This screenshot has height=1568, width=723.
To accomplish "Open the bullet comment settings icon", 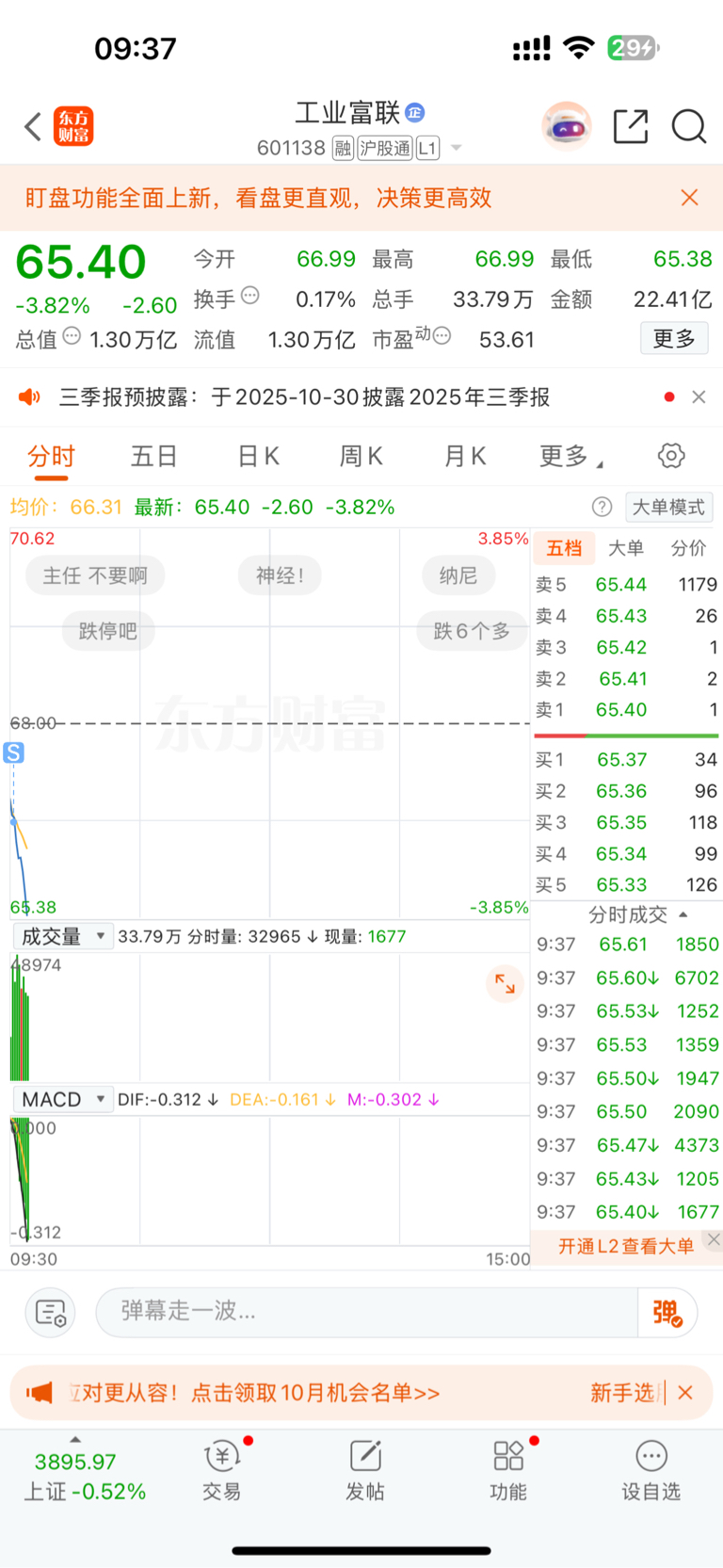I will coord(49,1312).
